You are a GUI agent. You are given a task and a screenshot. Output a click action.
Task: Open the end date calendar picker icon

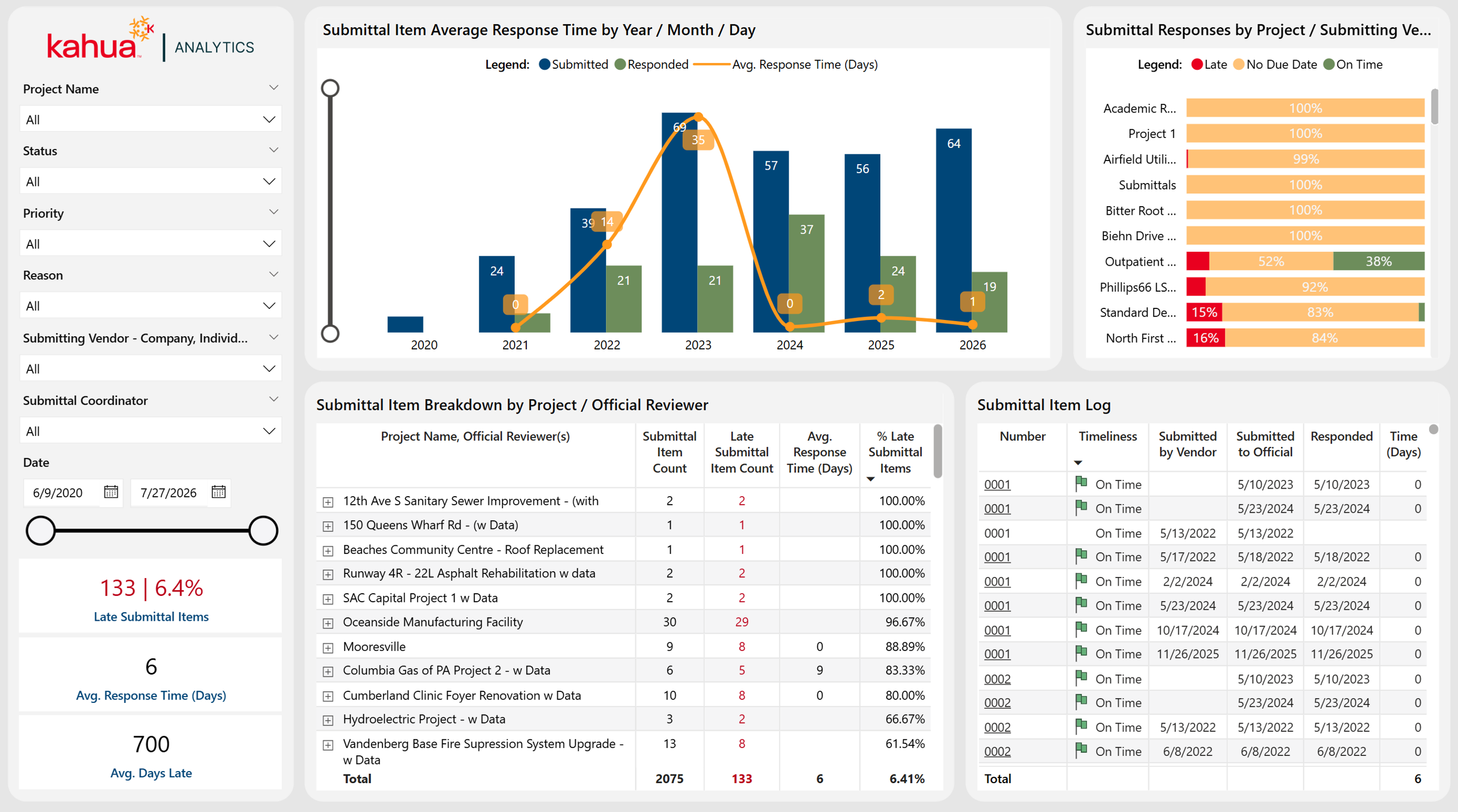[218, 492]
